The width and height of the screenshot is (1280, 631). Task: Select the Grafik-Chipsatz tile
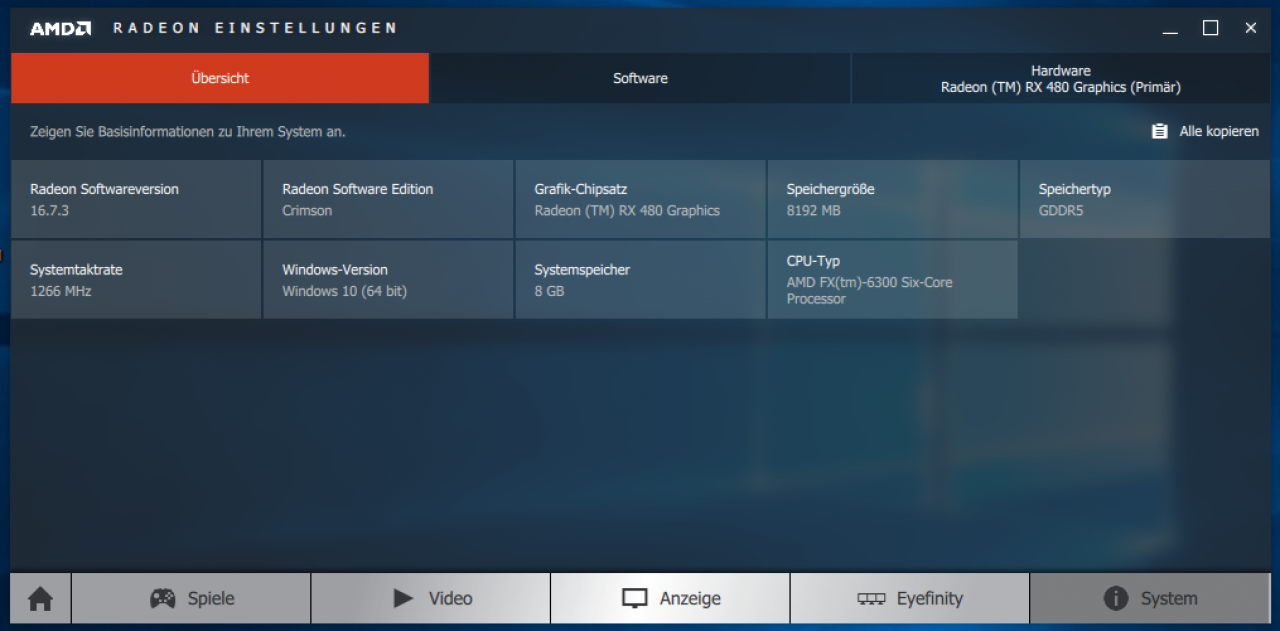(640, 199)
